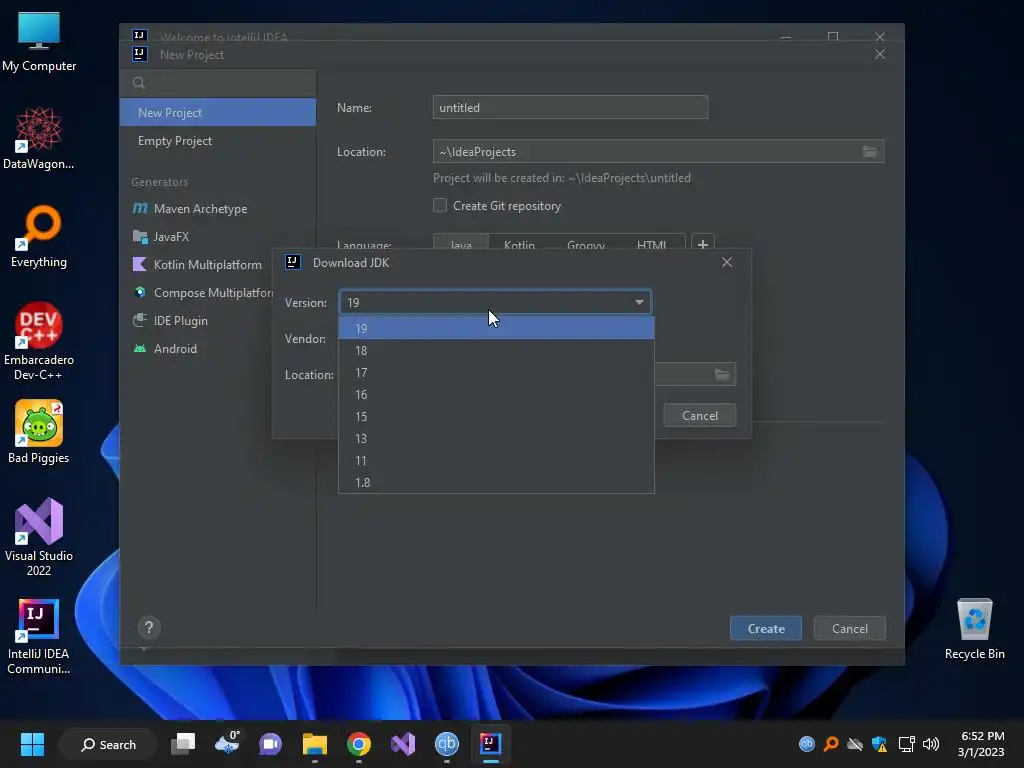Open Windows Start menu
The width and height of the screenshot is (1024, 768).
(32, 744)
